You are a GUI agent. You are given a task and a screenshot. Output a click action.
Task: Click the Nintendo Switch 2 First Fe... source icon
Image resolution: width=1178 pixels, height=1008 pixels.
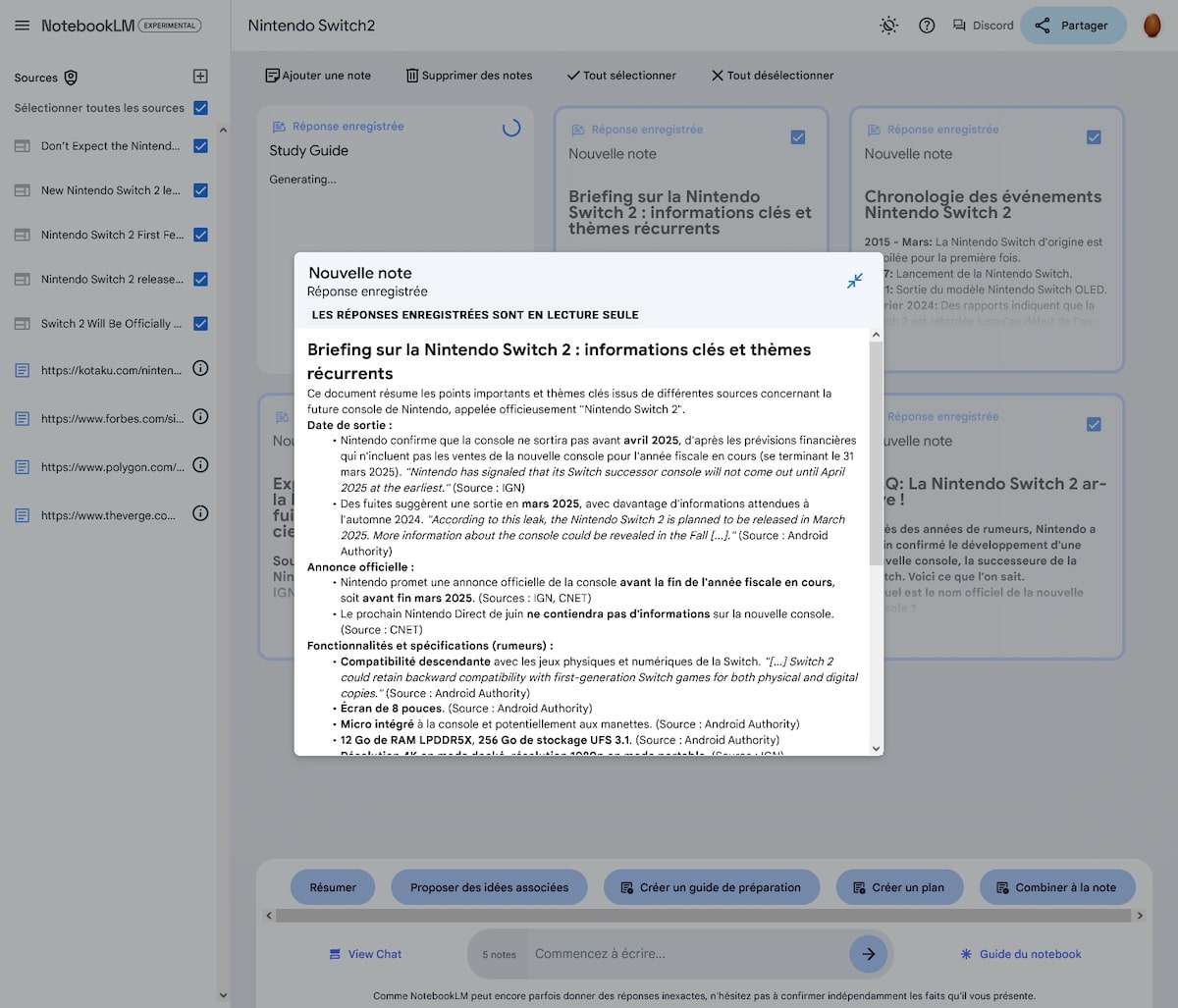[x=22, y=235]
